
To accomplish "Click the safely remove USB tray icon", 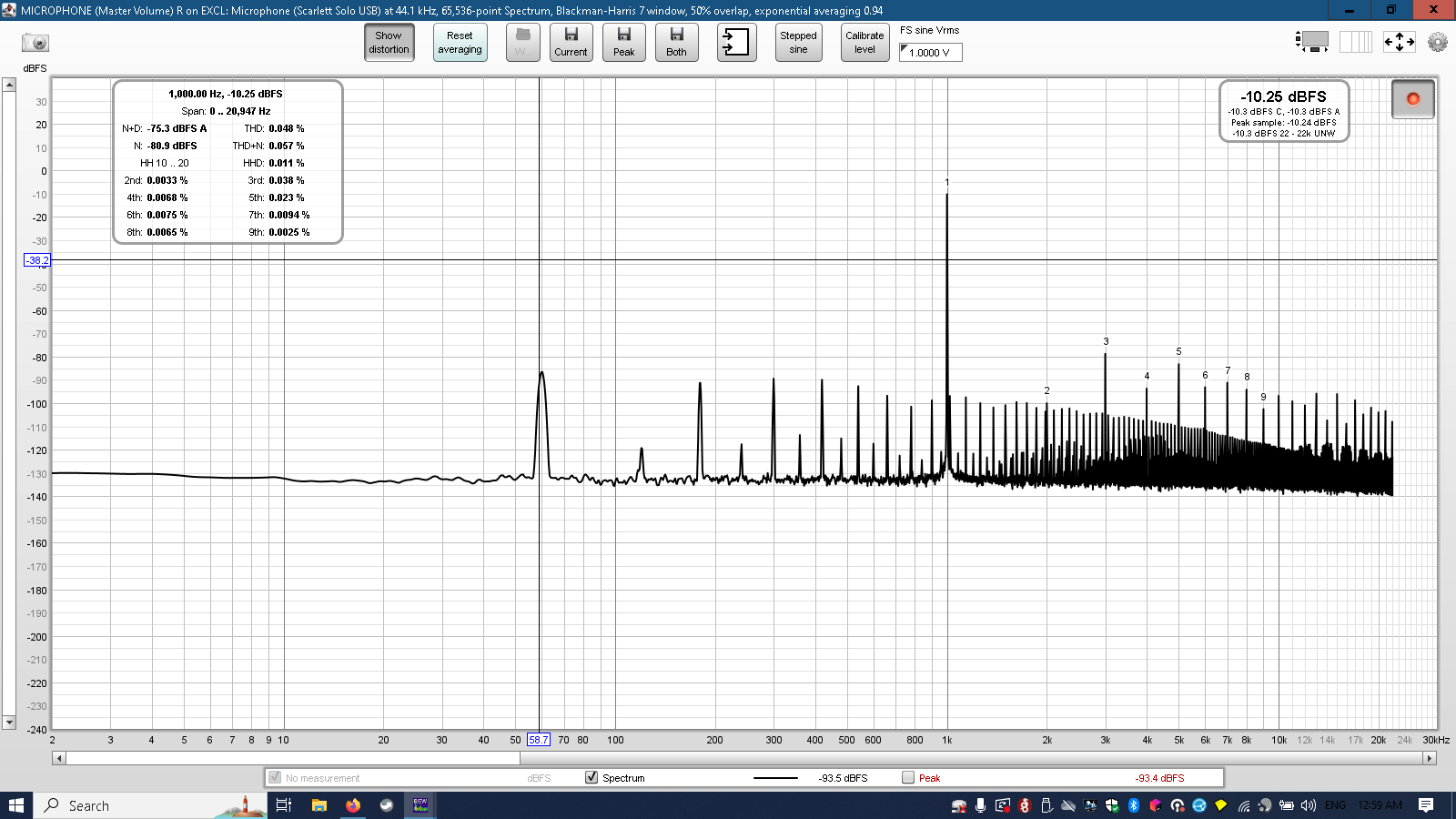I will click(x=1046, y=805).
